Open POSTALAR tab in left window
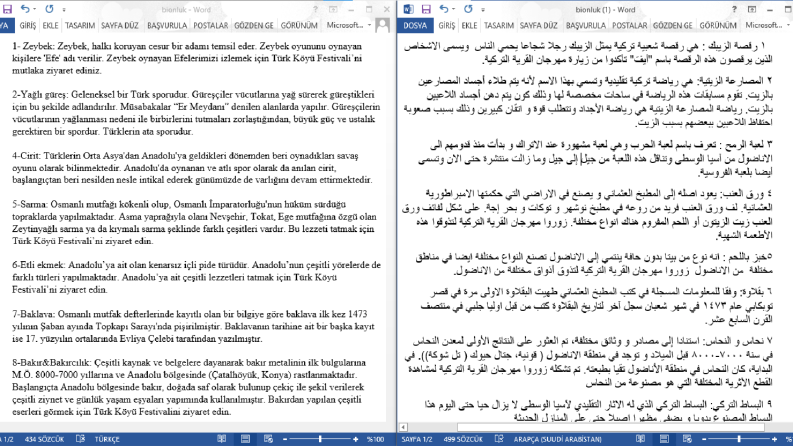Viewport: 793px width, 446px height. (210, 25)
